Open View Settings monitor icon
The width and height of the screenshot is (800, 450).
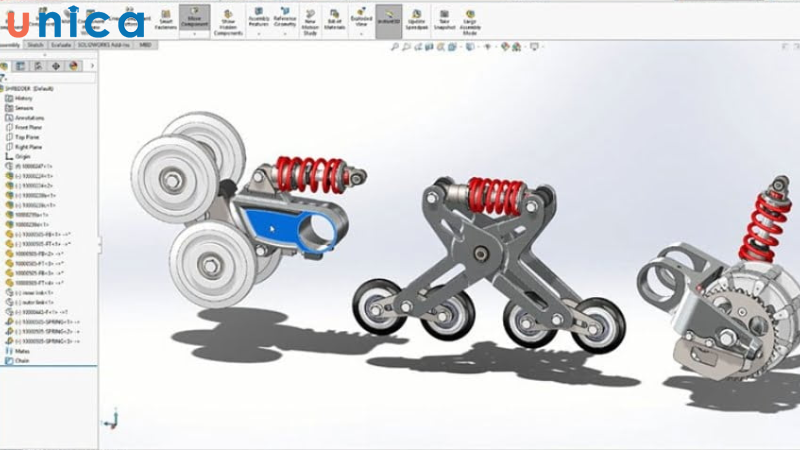tap(534, 47)
